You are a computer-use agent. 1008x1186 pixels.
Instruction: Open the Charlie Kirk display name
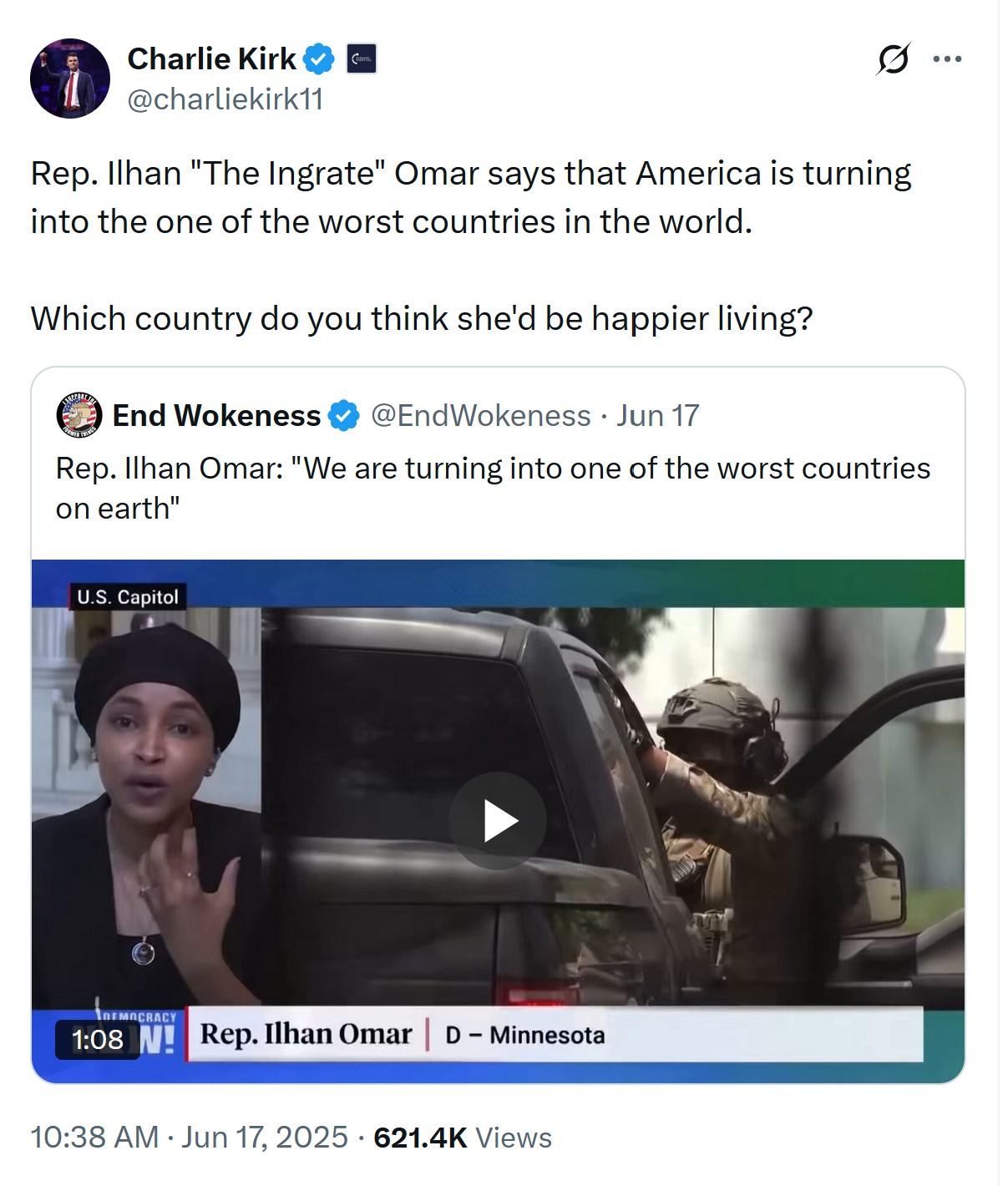(211, 58)
